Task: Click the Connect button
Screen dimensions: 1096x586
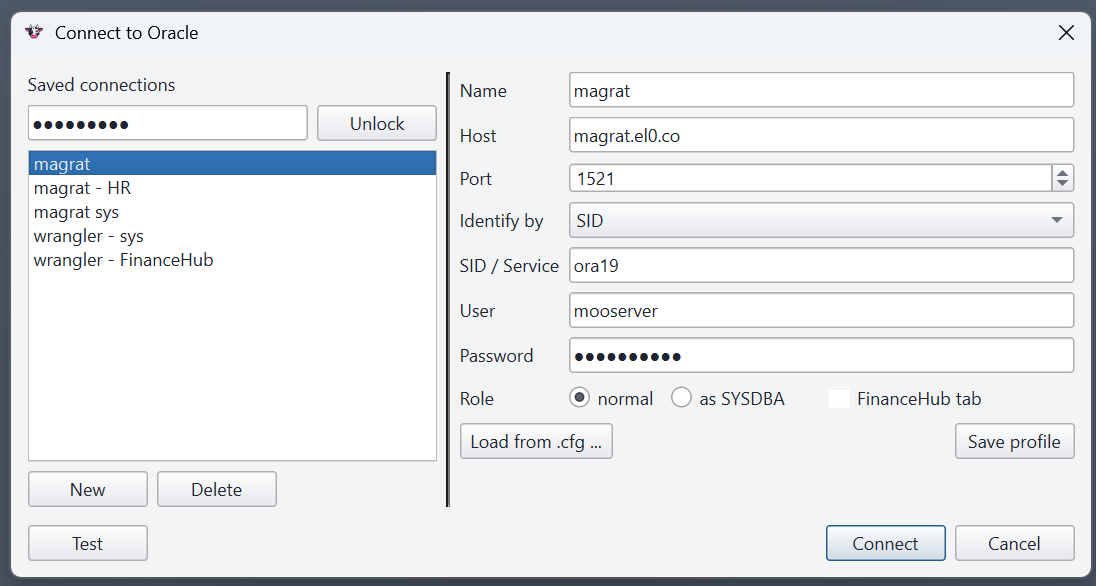Action: [886, 543]
